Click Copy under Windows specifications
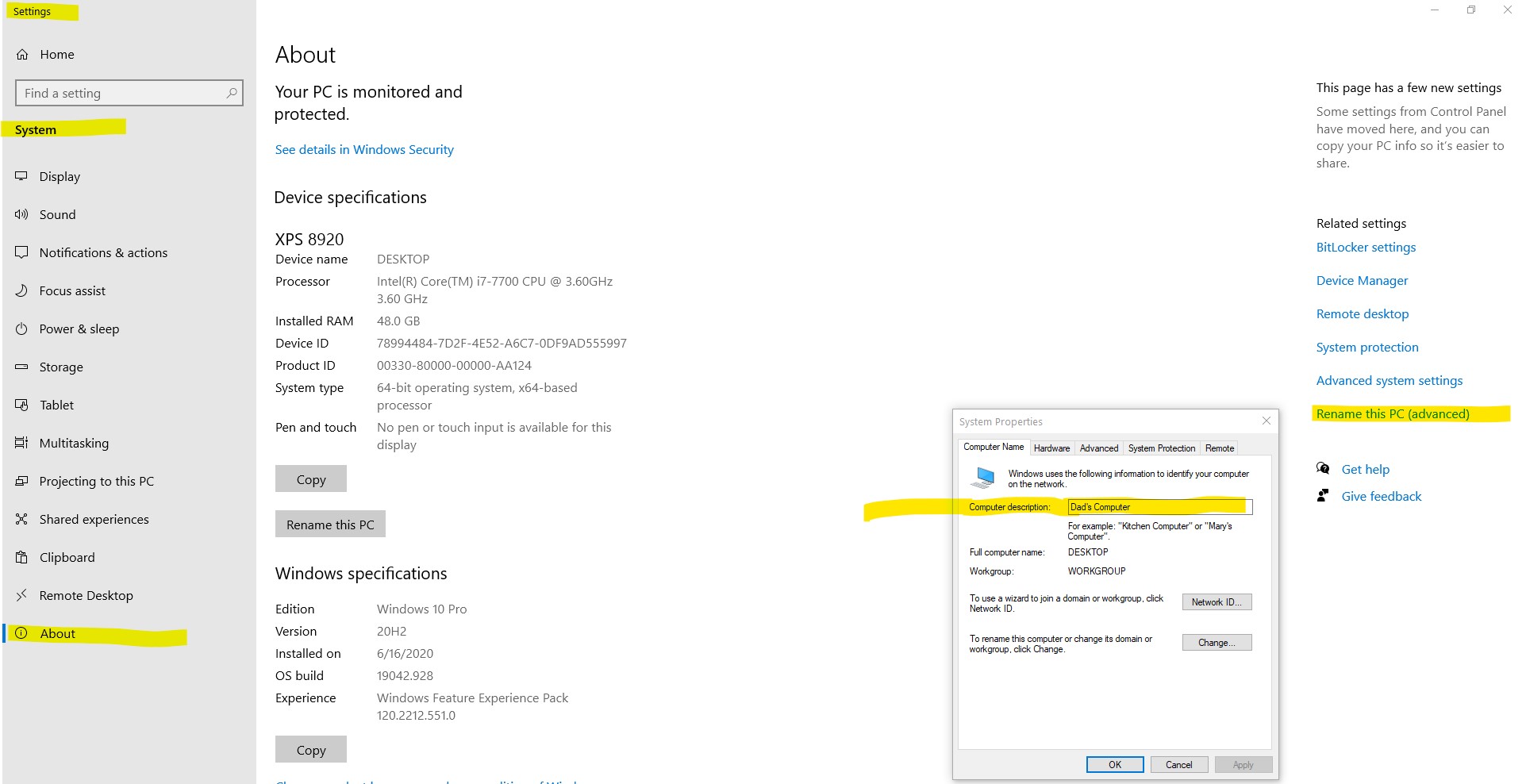Screen dimensions: 1526x784 311,750
